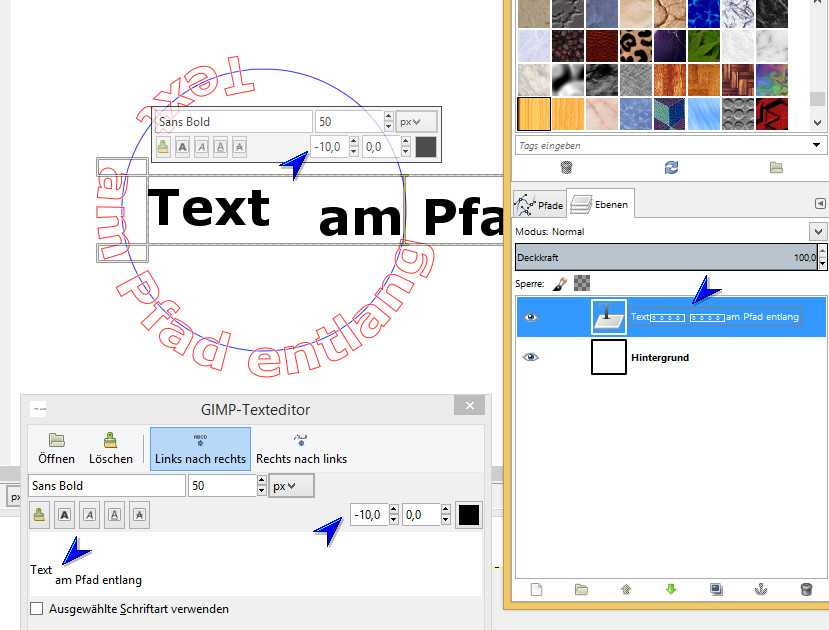Select the text layer 'am Pfad entlang'
The image size is (829, 630).
pyautogui.click(x=670, y=317)
